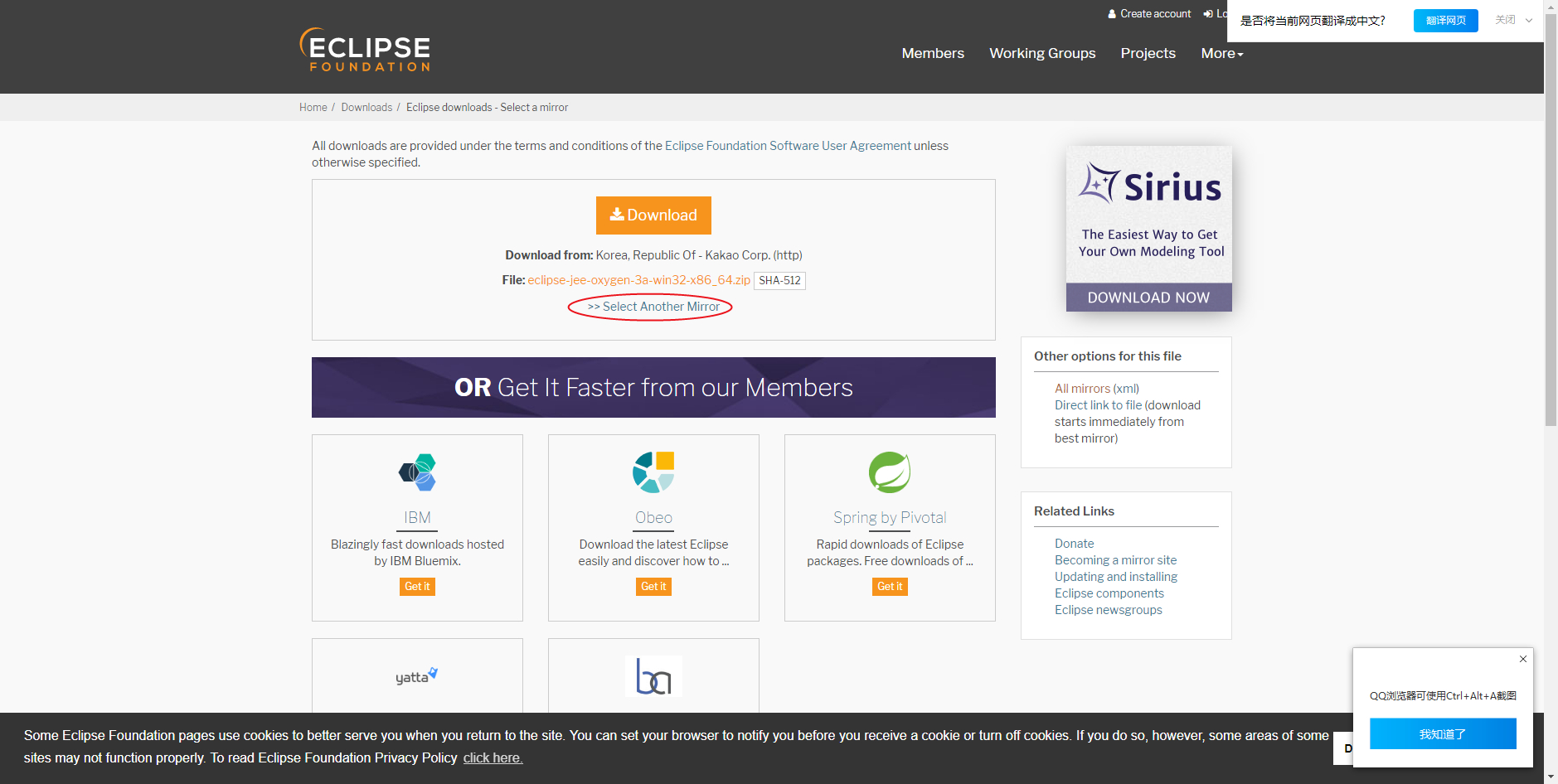Open the Eclipse Foundation logo homepage
The height and width of the screenshot is (784, 1558).
click(365, 50)
